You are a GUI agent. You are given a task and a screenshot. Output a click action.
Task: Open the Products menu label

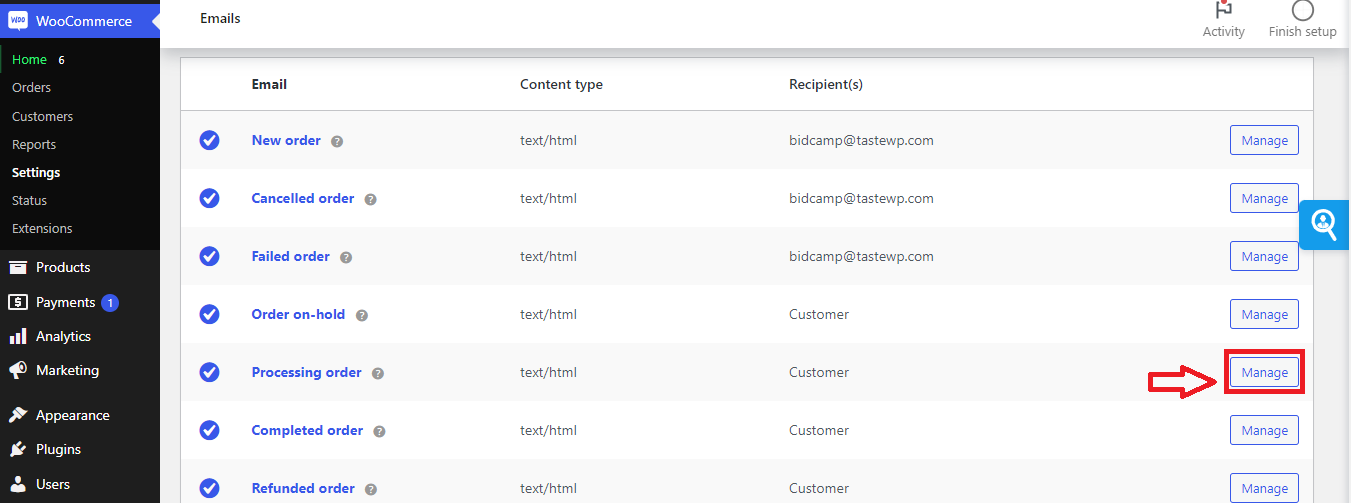63,267
